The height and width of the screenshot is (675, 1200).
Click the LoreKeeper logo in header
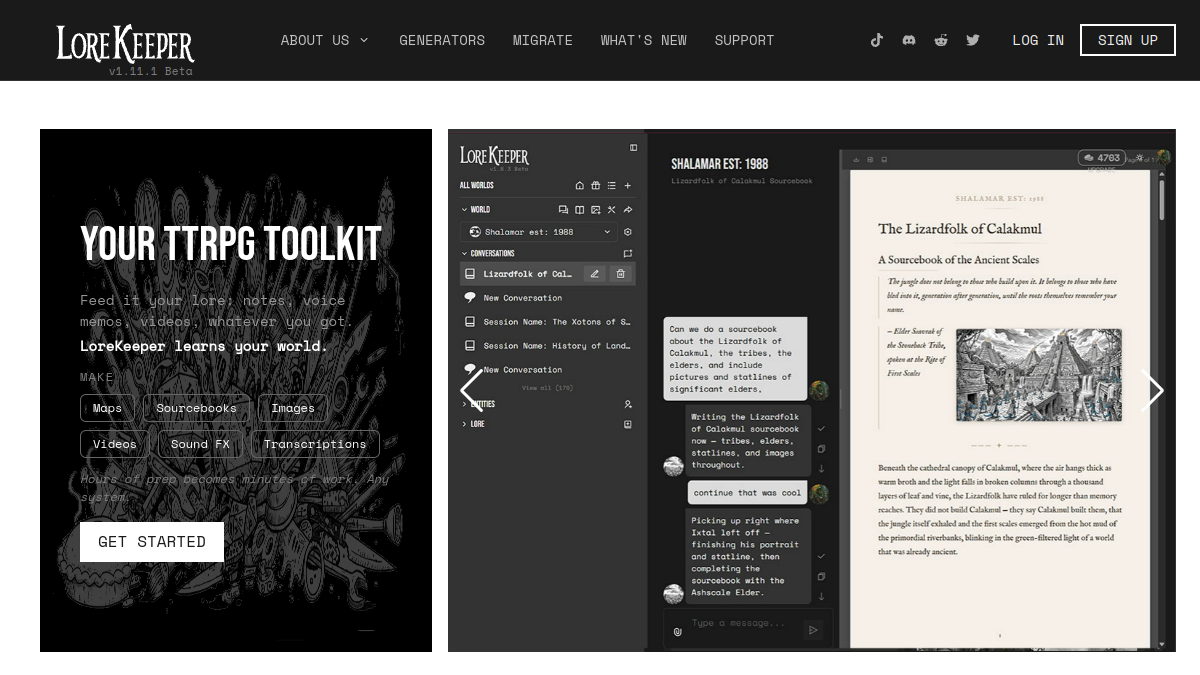click(x=125, y=45)
